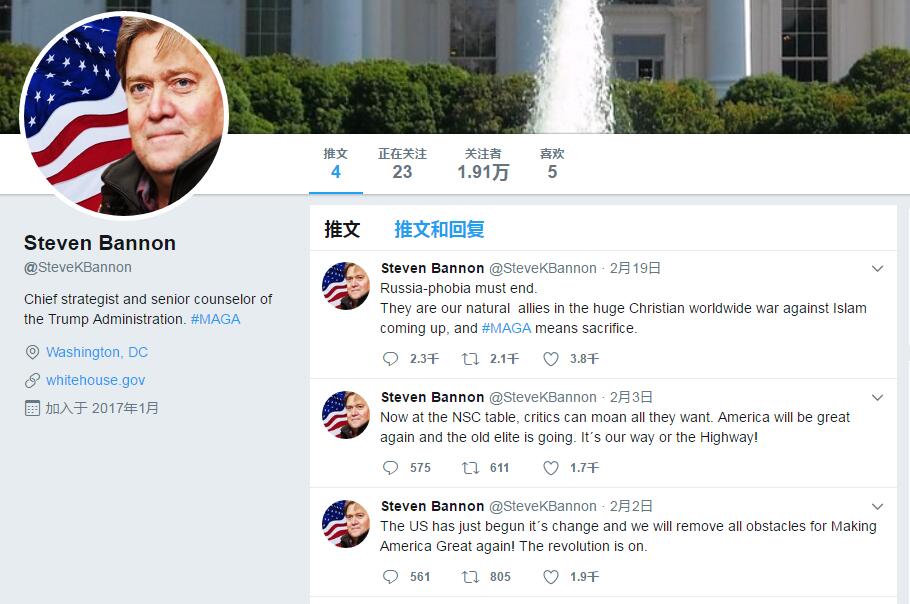Click reply icon on Russia-phobia tweet
The width and height of the screenshot is (910, 604).
point(391,359)
